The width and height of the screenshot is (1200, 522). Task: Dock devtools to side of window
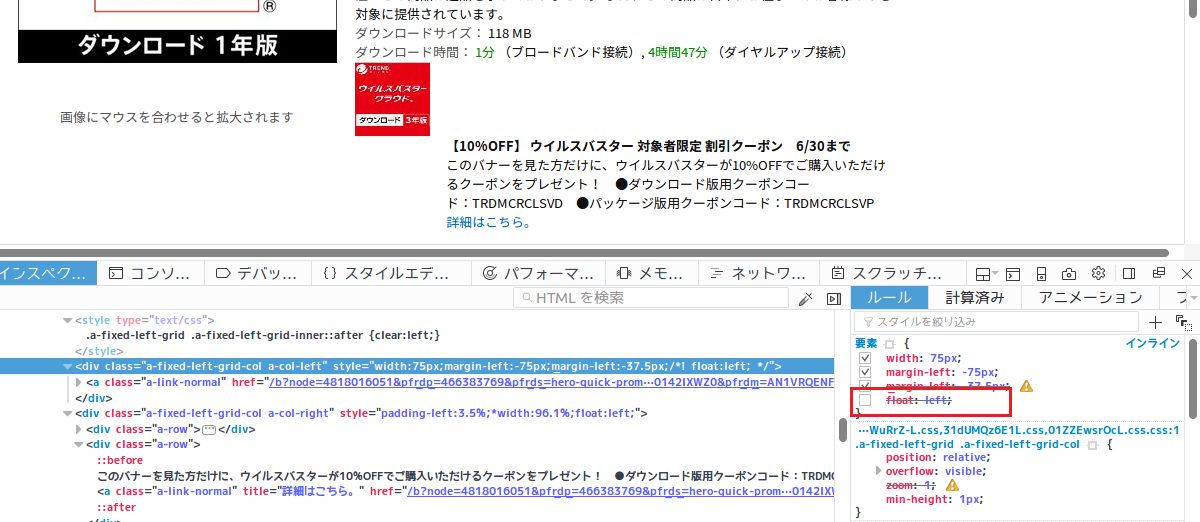[1129, 273]
